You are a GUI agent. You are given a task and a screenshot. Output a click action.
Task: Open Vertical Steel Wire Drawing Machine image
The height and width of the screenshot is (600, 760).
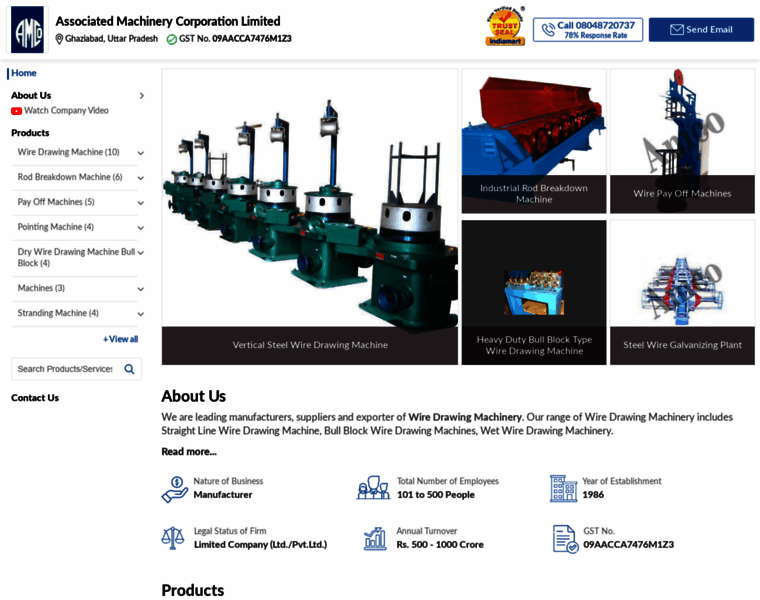click(310, 217)
